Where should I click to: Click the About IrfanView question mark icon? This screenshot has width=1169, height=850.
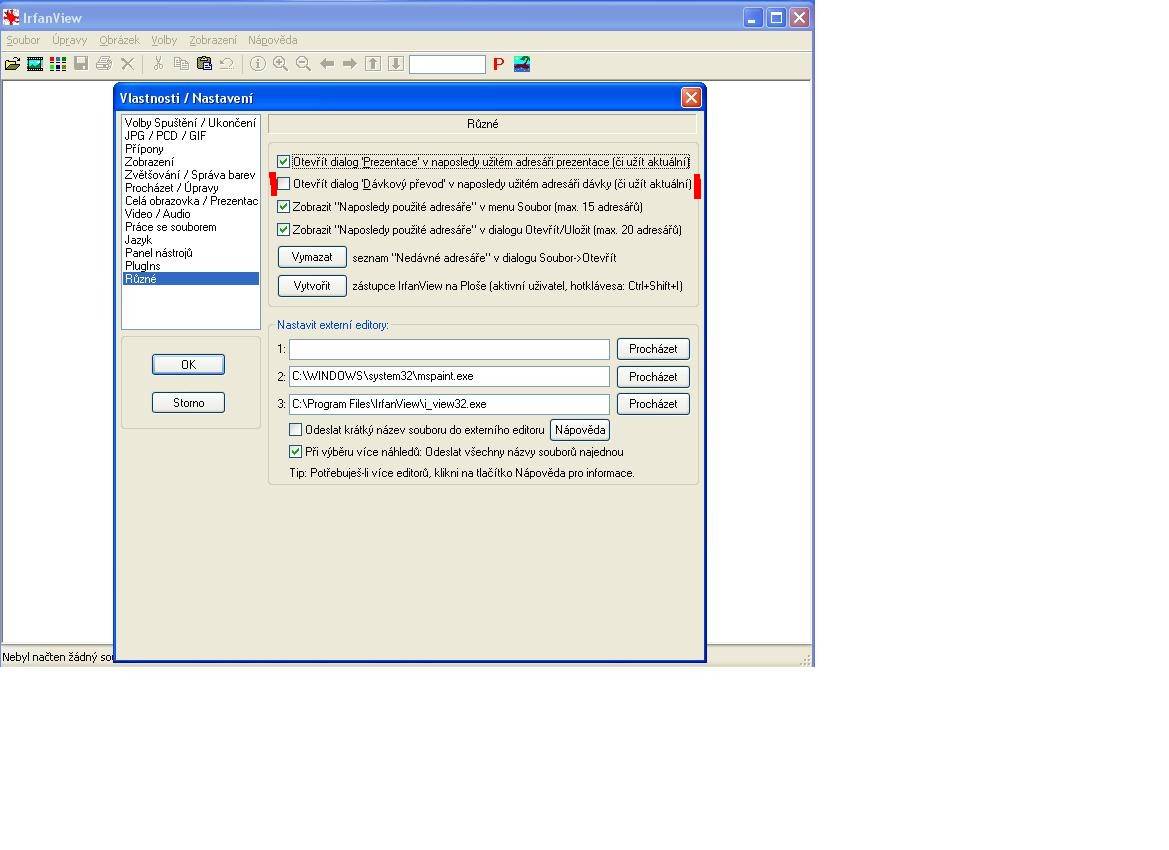point(522,64)
